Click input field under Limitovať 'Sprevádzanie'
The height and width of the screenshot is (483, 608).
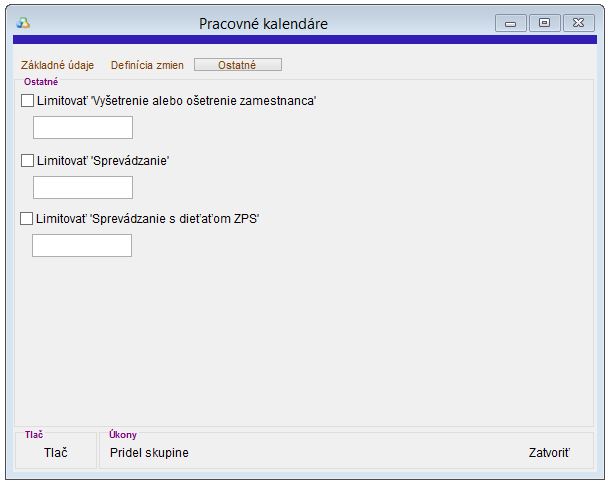click(83, 188)
